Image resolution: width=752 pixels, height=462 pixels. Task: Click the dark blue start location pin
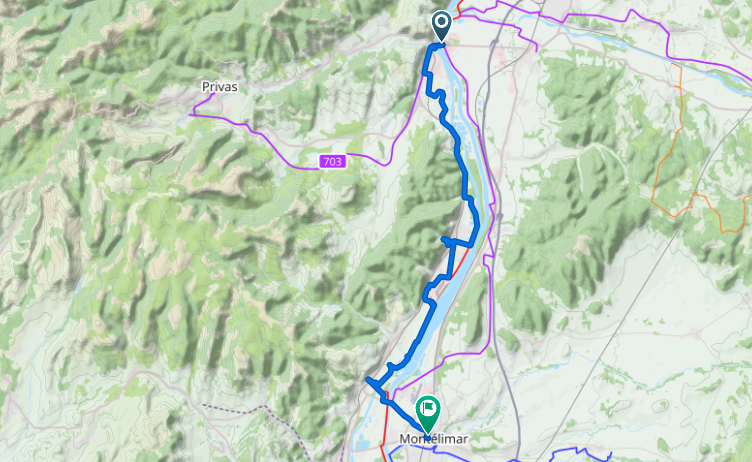pyautogui.click(x=441, y=25)
